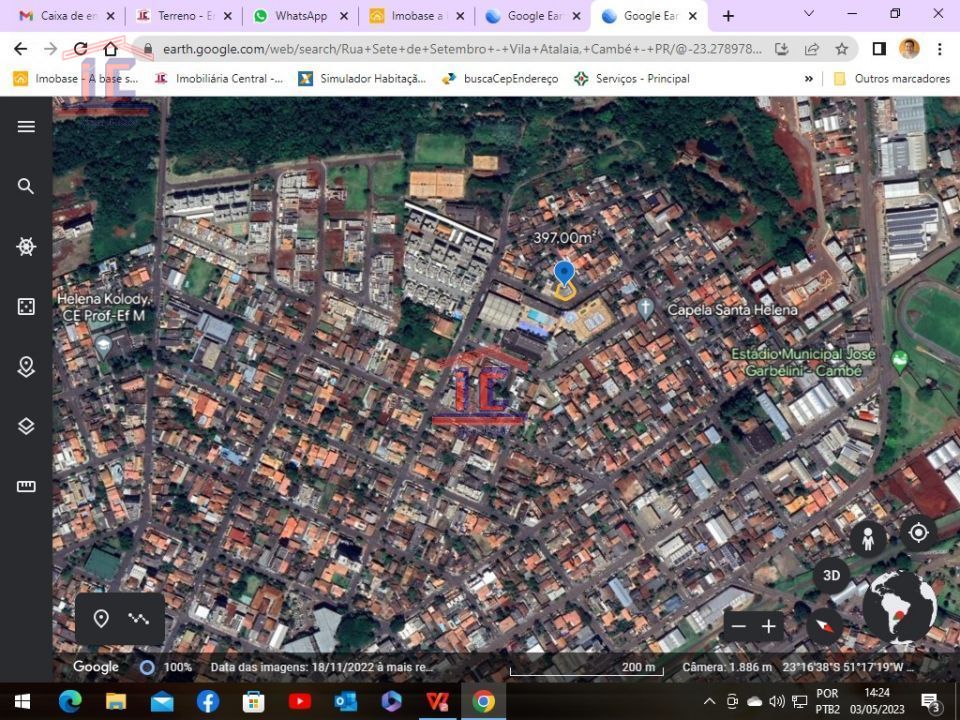Select the measure ruler tool
The image size is (960, 720).
(x=26, y=486)
